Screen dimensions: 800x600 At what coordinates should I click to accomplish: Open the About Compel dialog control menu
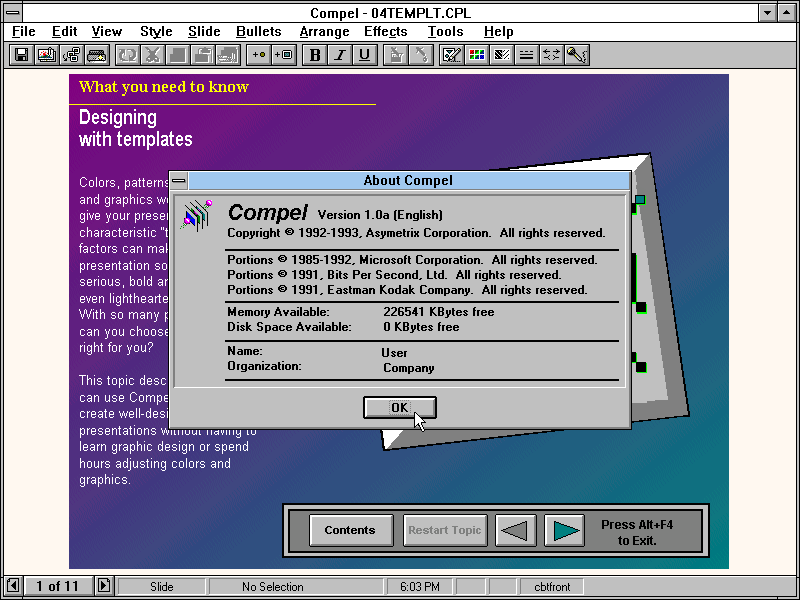tap(179, 181)
